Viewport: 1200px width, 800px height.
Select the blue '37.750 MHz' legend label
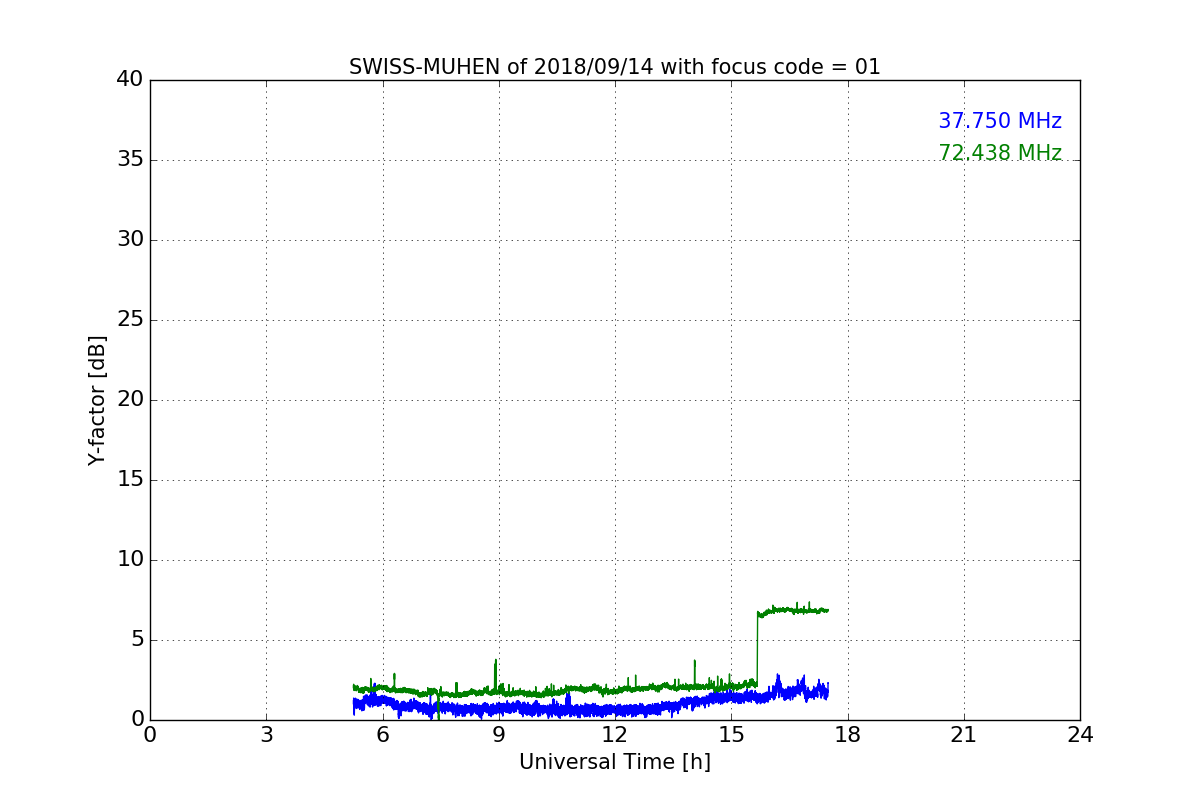tap(1000, 121)
